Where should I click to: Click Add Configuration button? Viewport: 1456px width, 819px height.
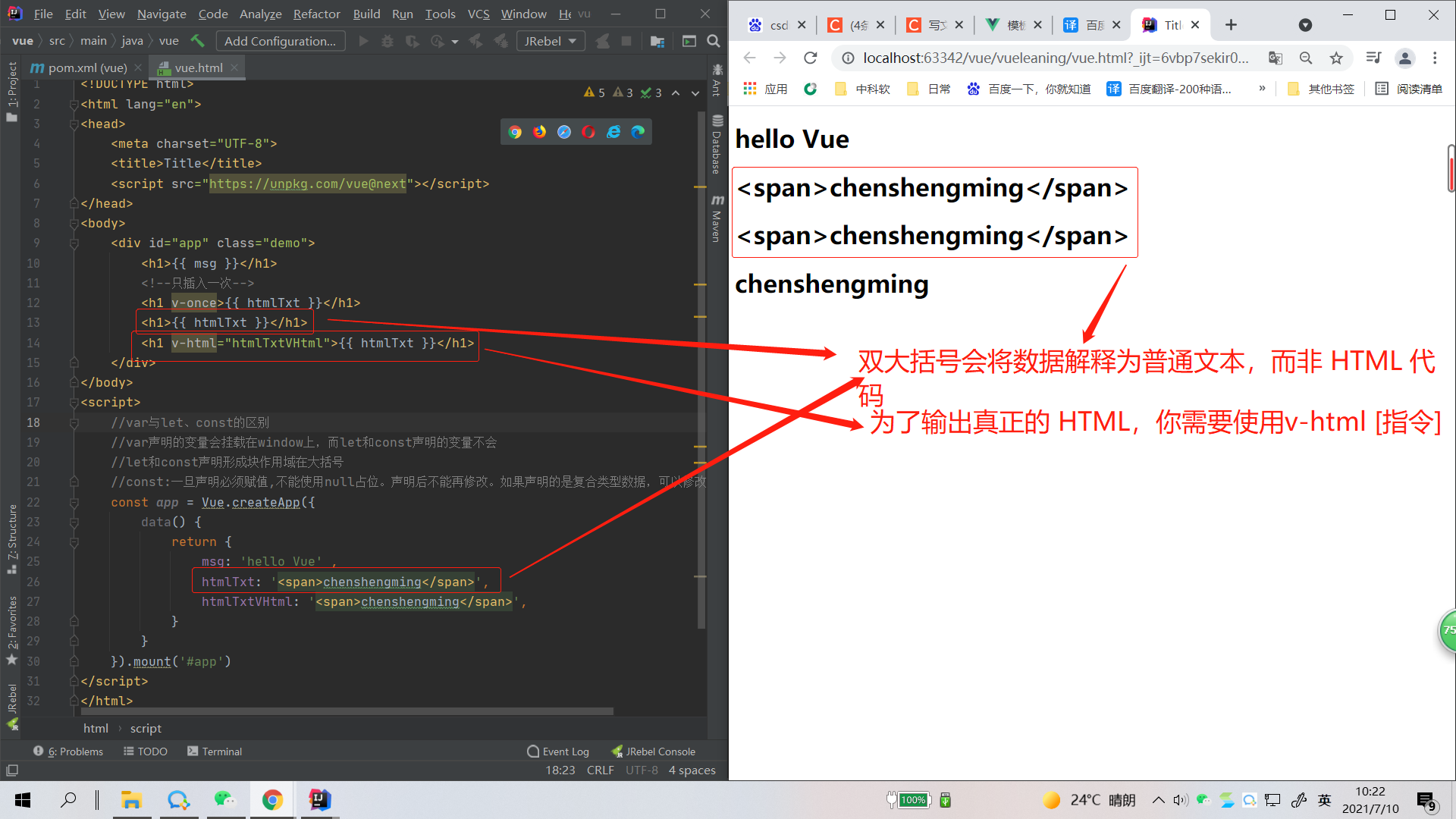pyautogui.click(x=280, y=41)
